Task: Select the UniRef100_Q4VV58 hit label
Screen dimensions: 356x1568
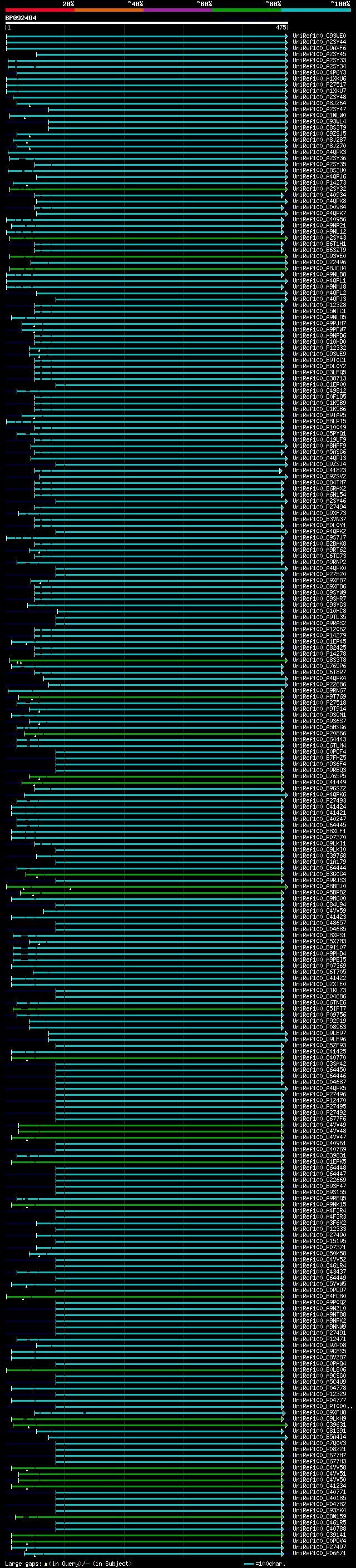Action: (319, 1467)
